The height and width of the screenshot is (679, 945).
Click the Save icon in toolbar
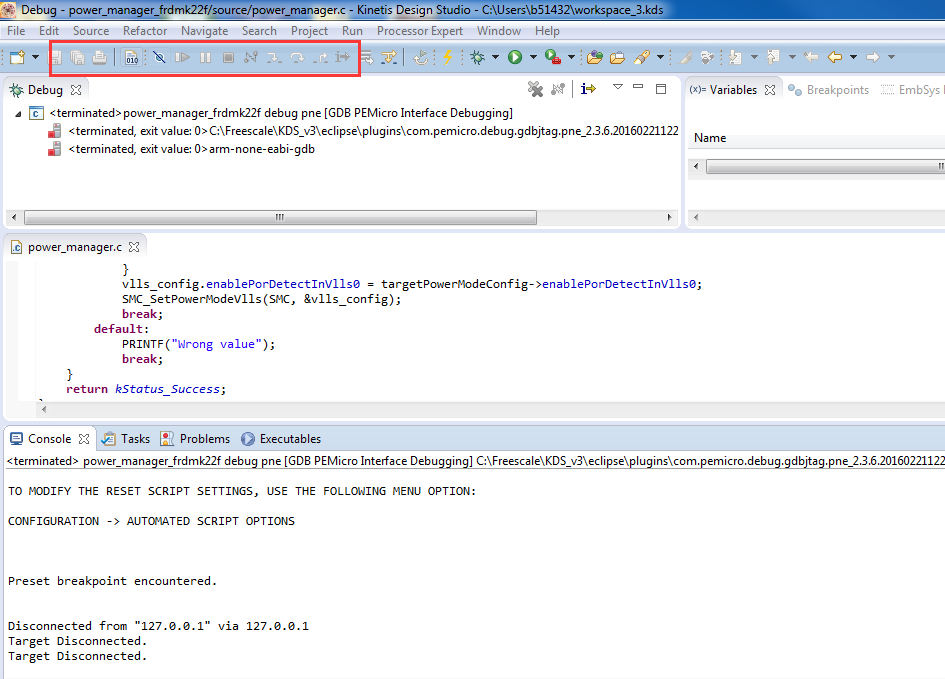point(55,57)
